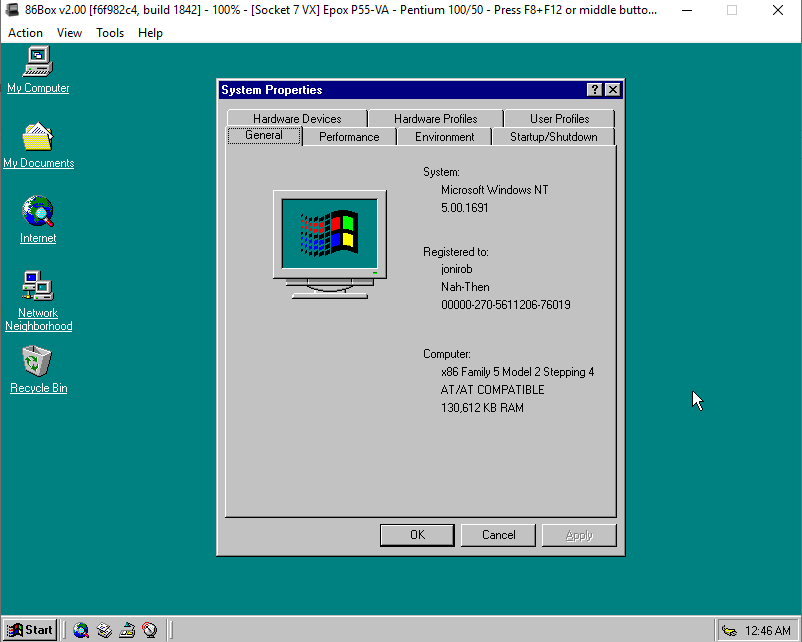This screenshot has width=802, height=642.
Task: Click the 'AT/AT COMPATIBLE' text
Action: click(x=492, y=390)
